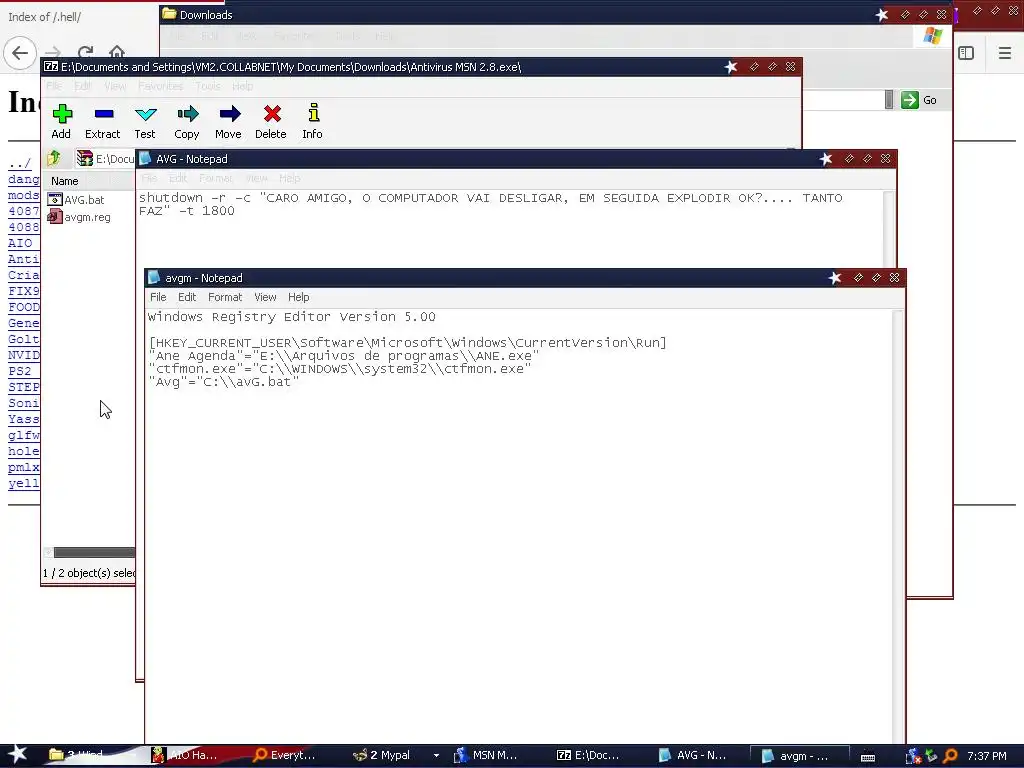
Task: Open Format menu in AVG Notepad
Action: [x=216, y=178]
